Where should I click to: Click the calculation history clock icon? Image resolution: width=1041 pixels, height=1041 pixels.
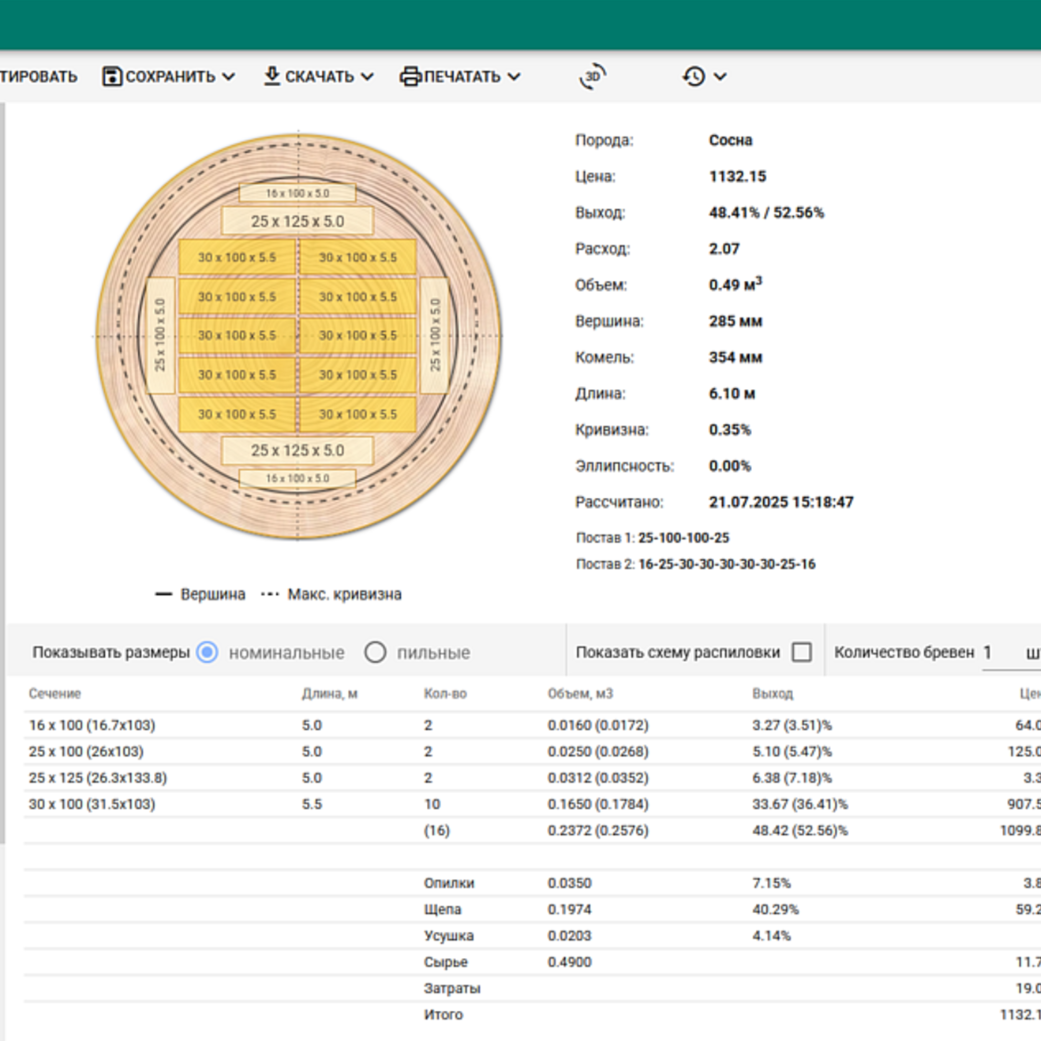point(694,77)
